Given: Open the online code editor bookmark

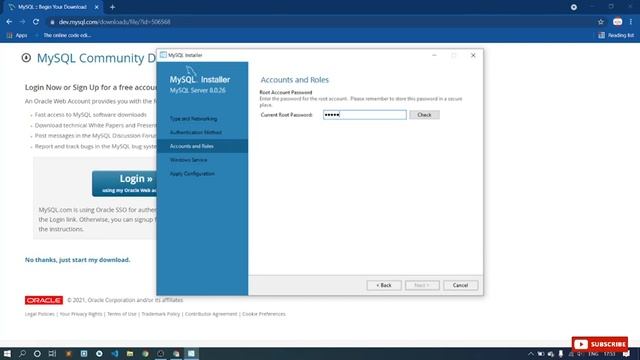Looking at the screenshot, I should (63, 36).
